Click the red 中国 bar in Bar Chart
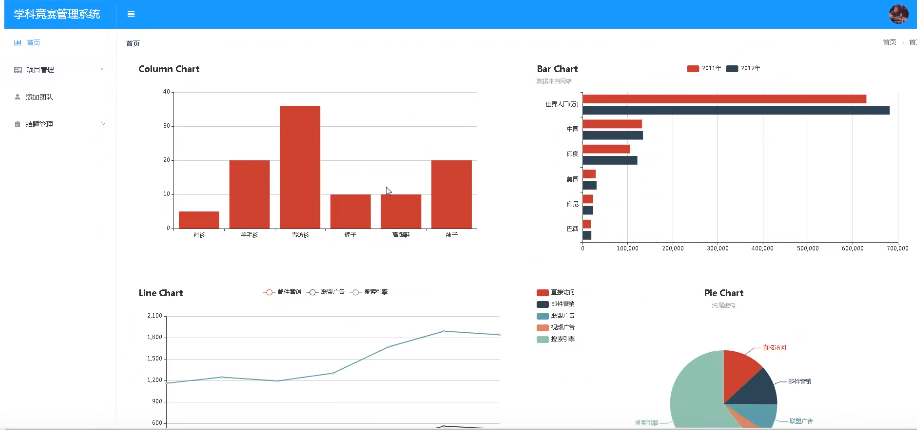Viewport: 917px width, 430px height. [612, 124]
